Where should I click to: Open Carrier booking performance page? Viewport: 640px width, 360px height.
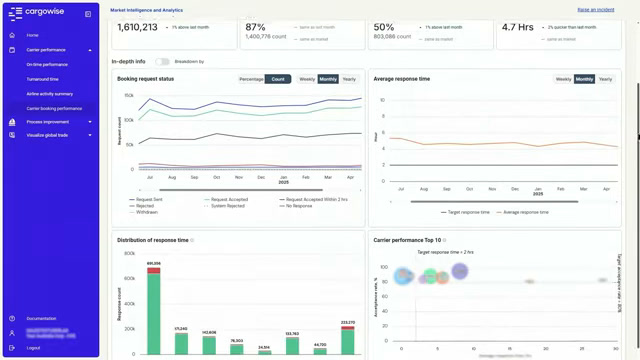pos(54,109)
